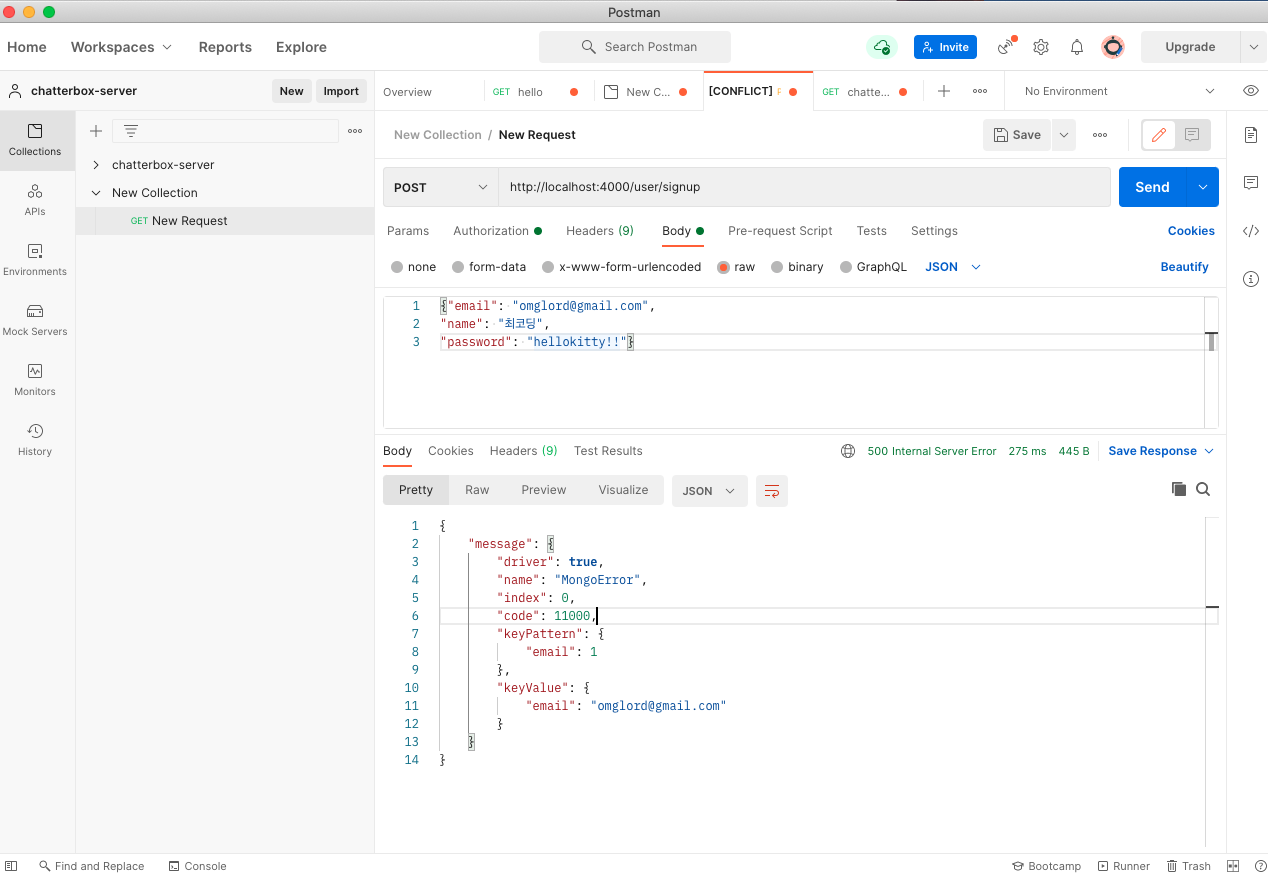Screen dimensions: 1268x874
Task: Click the Cookies link
Action: tap(1191, 231)
